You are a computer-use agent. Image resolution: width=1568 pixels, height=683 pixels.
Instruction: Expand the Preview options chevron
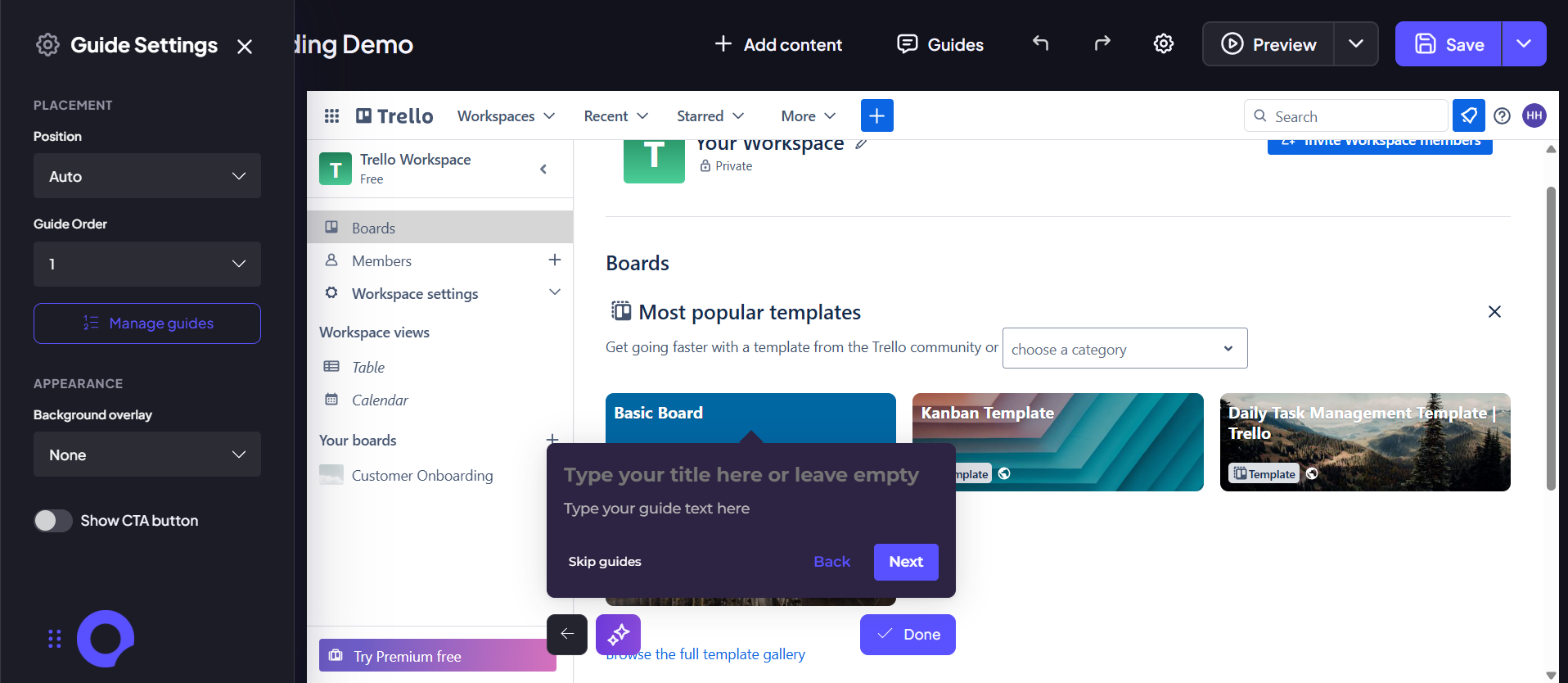1356,44
